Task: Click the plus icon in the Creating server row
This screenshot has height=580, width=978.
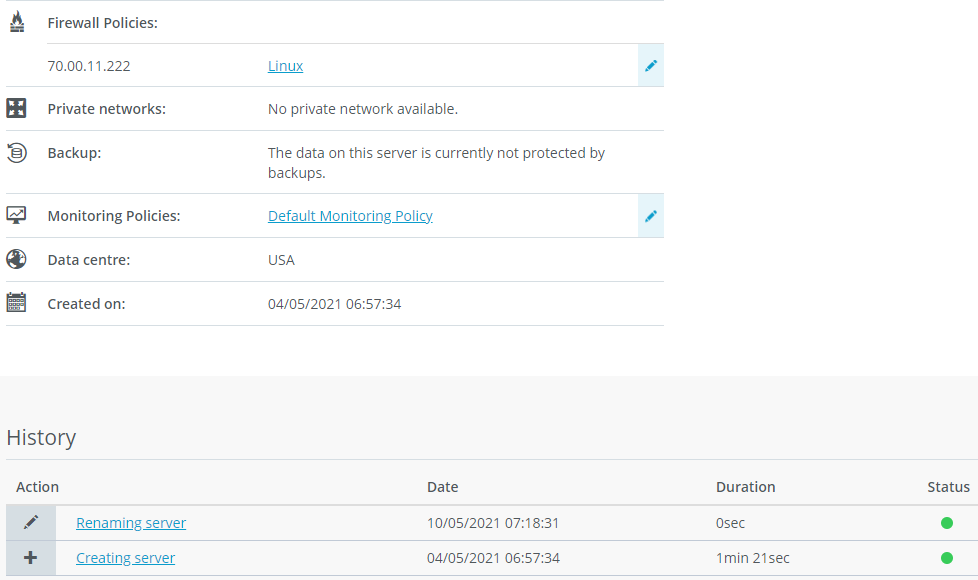Action: [31, 558]
